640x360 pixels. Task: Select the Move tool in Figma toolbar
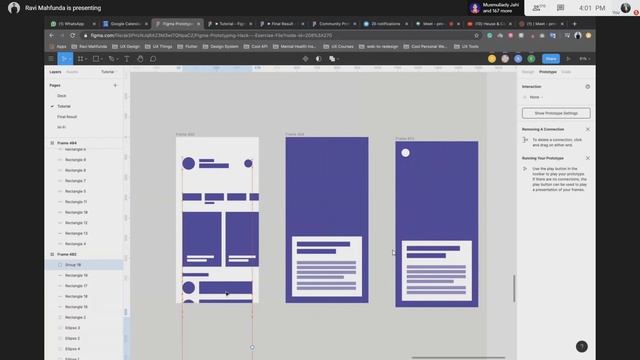pyautogui.click(x=63, y=59)
